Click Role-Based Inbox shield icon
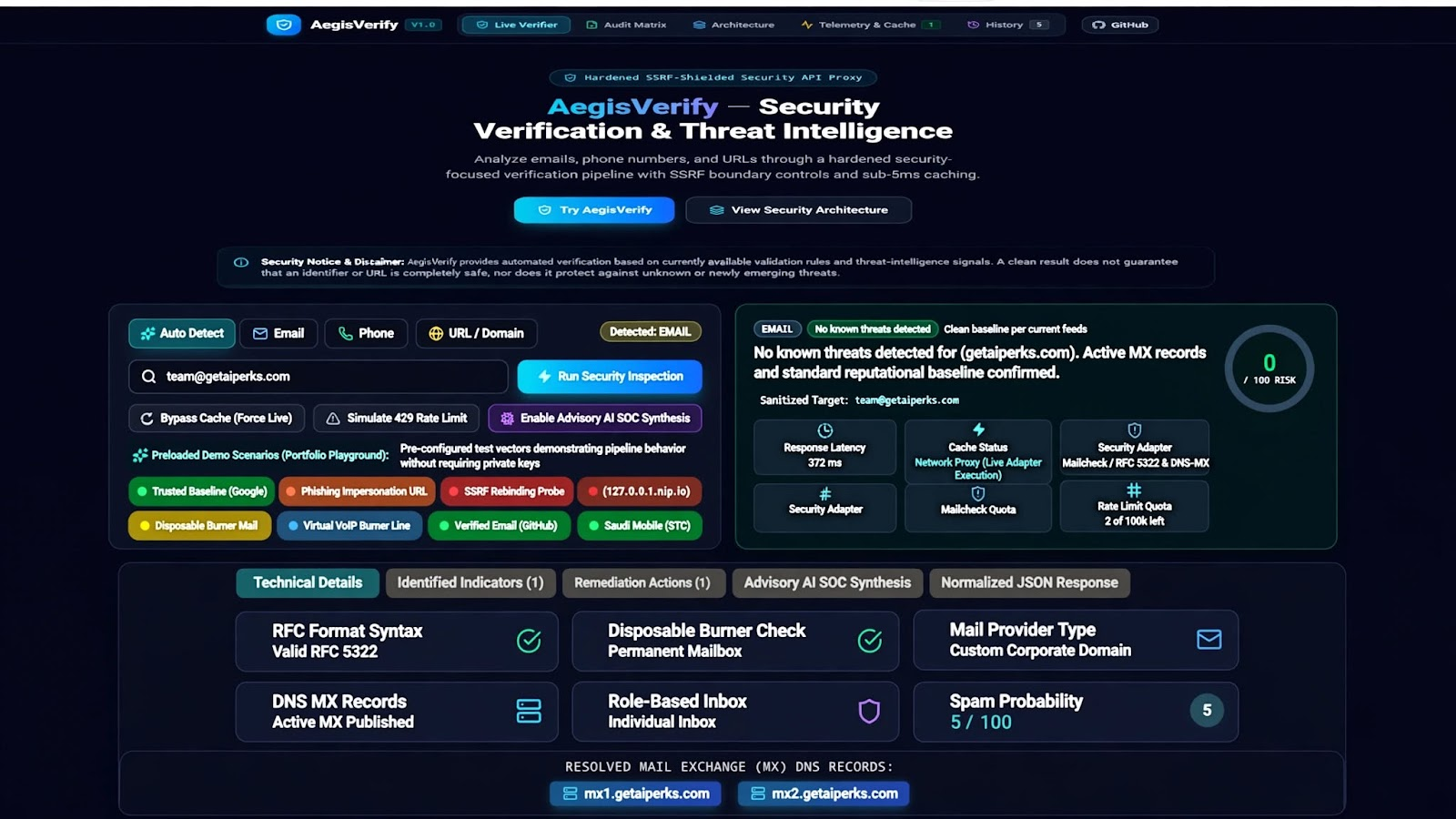The height and width of the screenshot is (819, 1456). click(870, 712)
